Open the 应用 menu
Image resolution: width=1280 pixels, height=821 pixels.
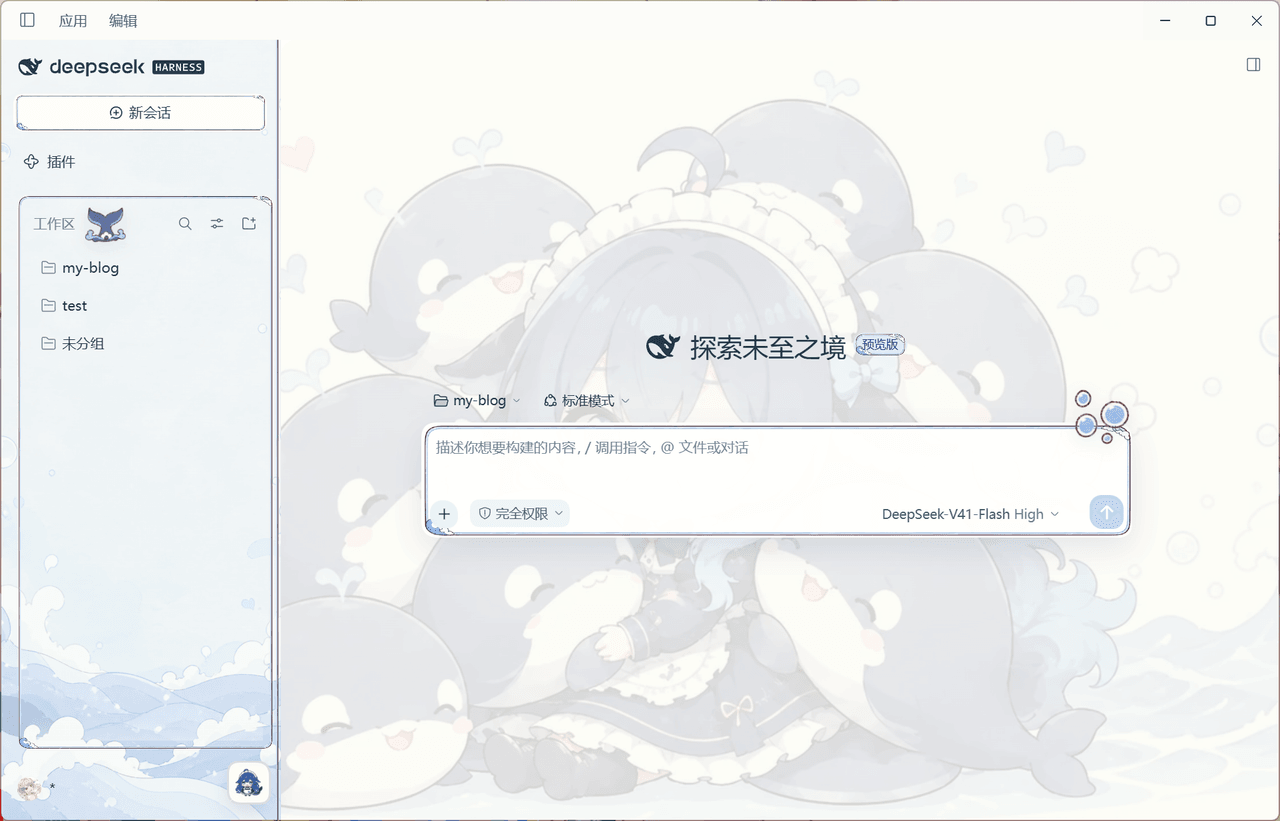coord(73,21)
